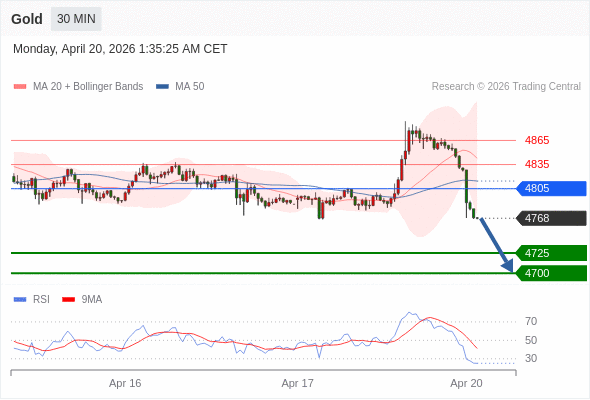This screenshot has width=590, height=400.
Task: Click the RSI 70 axis value
Action: point(531,321)
